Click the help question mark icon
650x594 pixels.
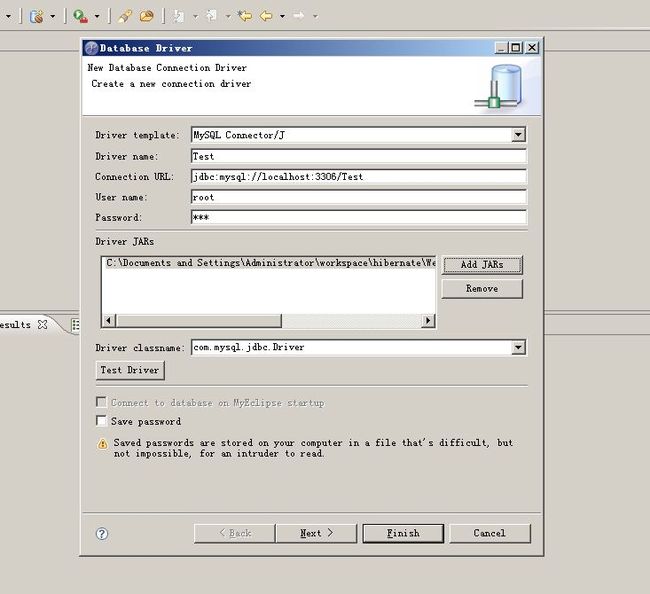[102, 533]
